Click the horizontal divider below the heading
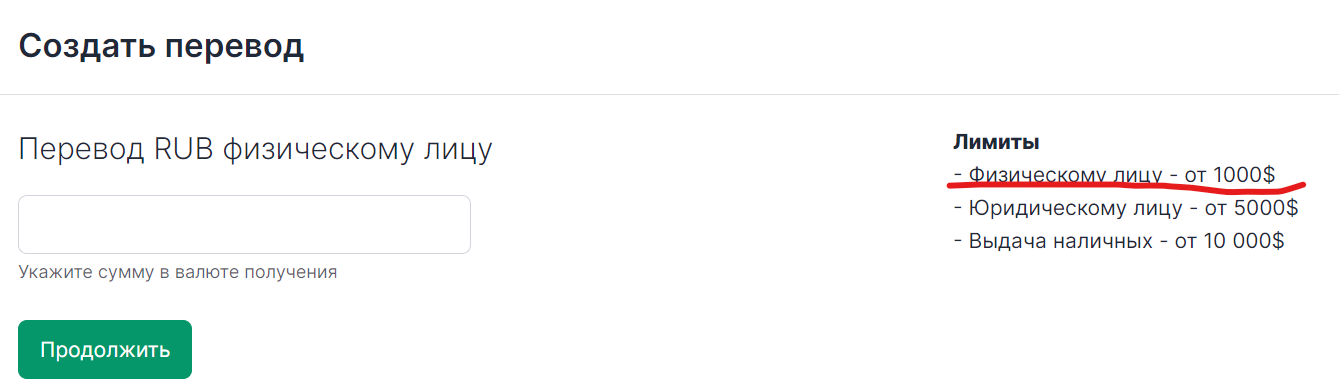Viewport: 1339px width, 388px height. tap(669, 95)
